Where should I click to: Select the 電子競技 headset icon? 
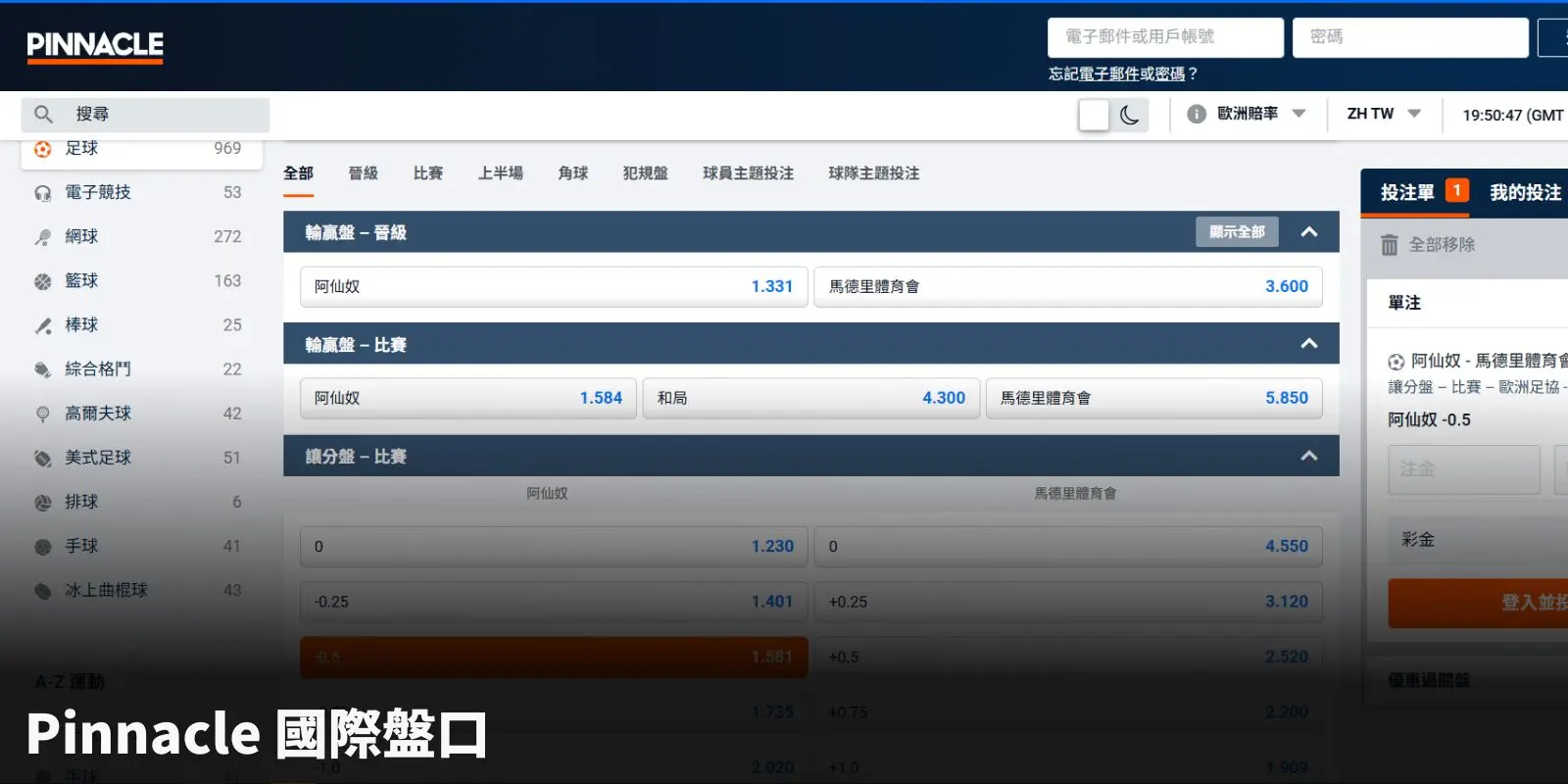[x=42, y=193]
